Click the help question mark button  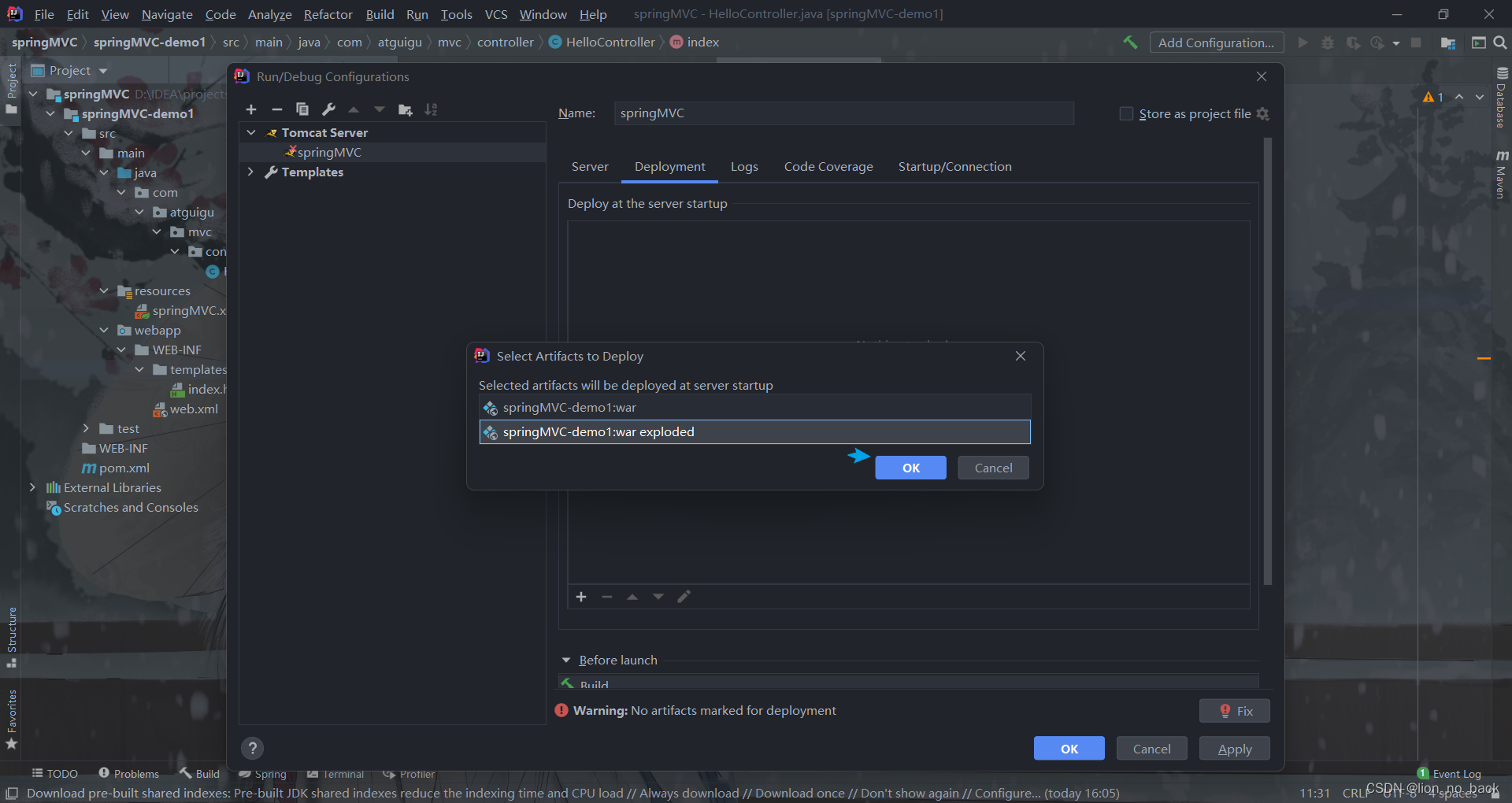coord(252,748)
